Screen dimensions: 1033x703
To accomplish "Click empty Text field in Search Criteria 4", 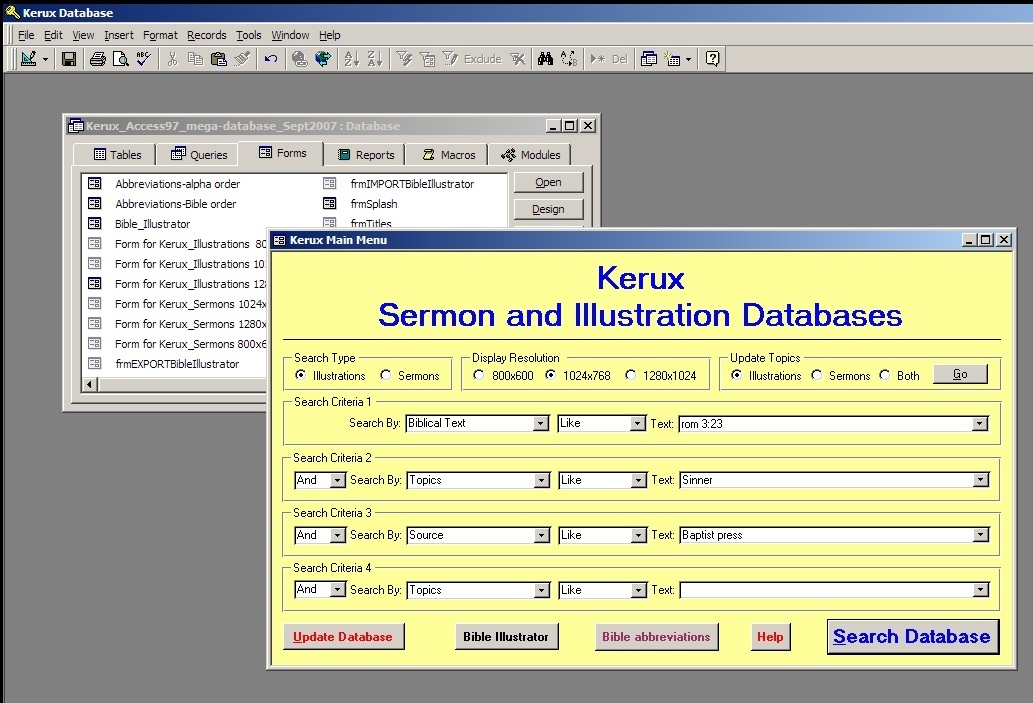I will pyautogui.click(x=826, y=590).
